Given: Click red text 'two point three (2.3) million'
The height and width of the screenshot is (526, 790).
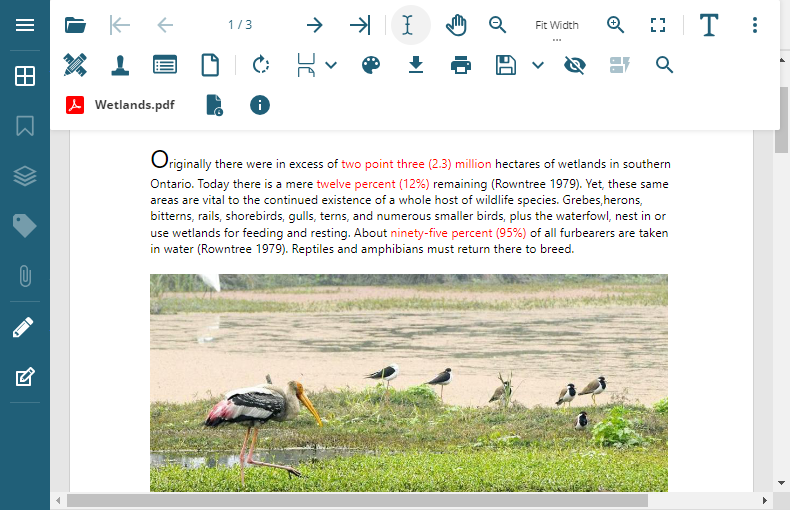Looking at the screenshot, I should (416, 164).
